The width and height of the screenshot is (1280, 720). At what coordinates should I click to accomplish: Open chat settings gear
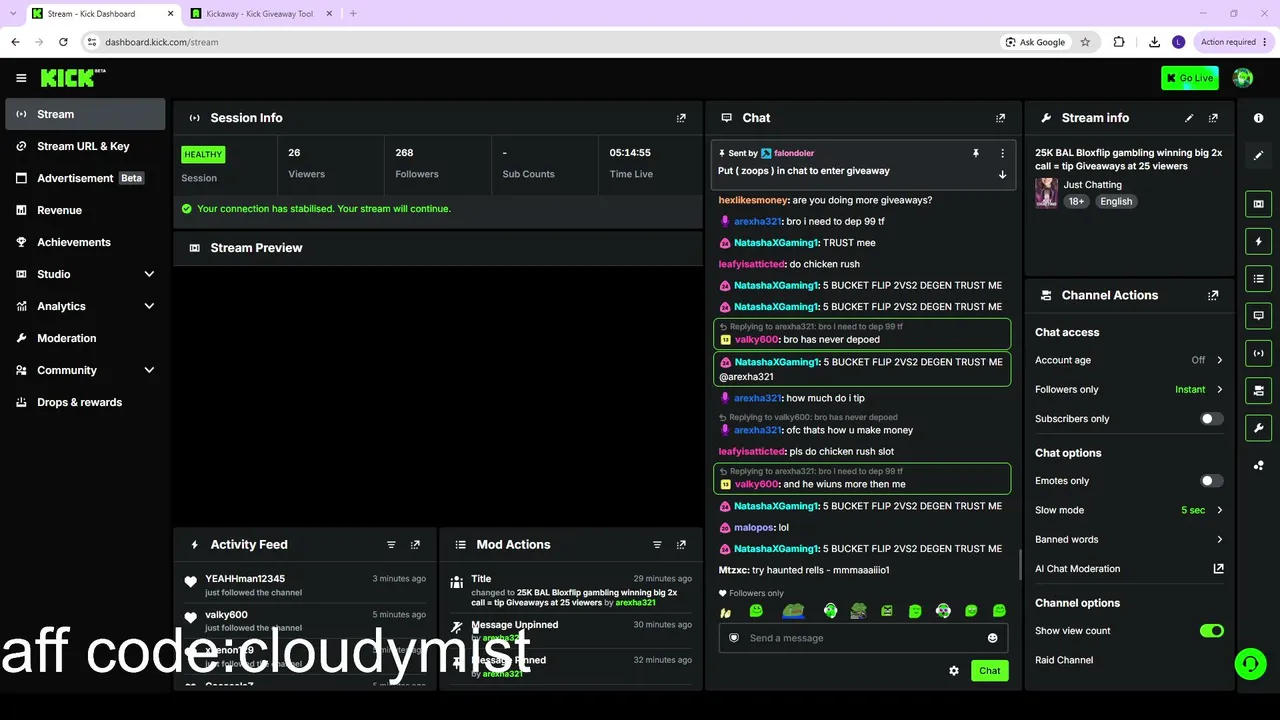click(x=954, y=671)
